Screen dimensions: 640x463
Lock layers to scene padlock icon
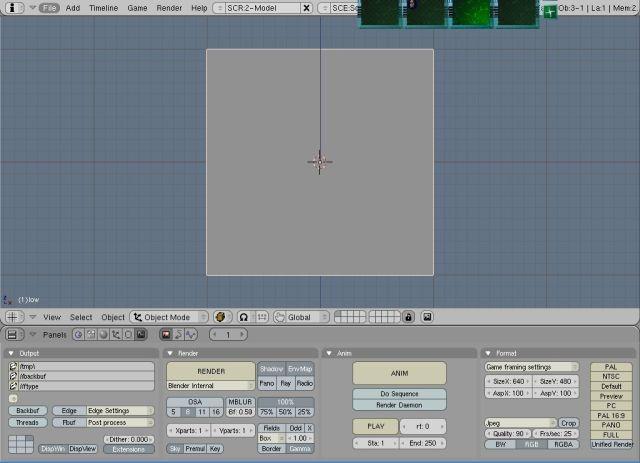tap(409, 317)
